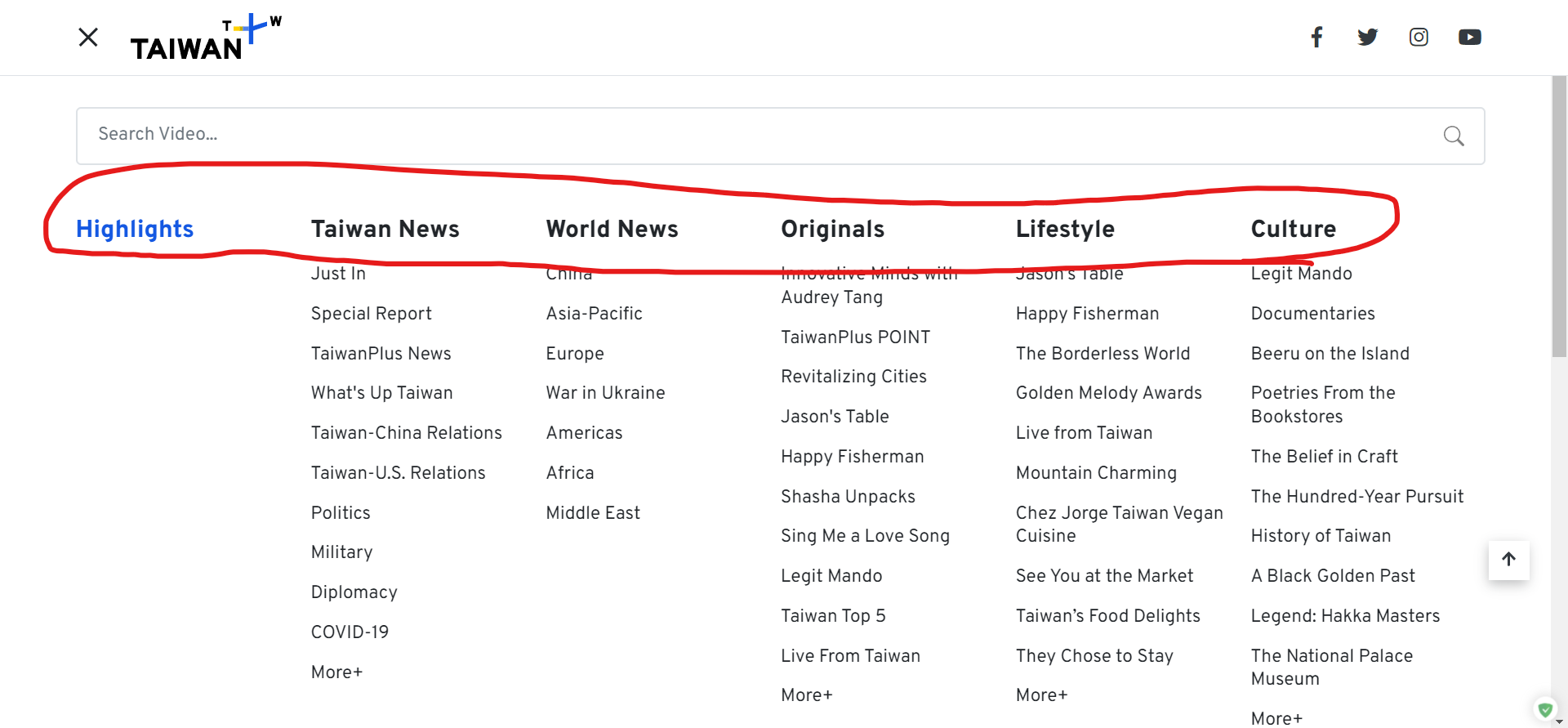1568x728 pixels.
Task: Click the magnifier search icon
Action: coord(1454,136)
